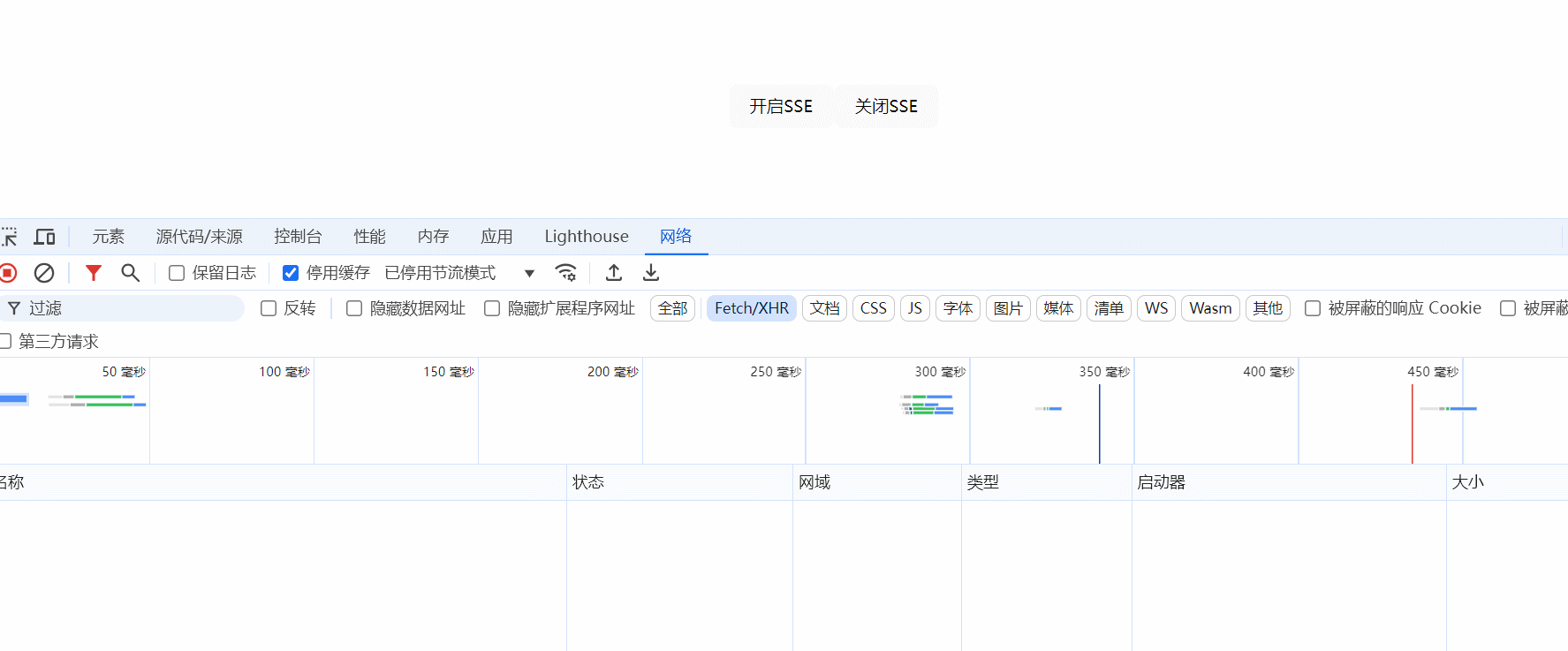This screenshot has width=1568, height=651.
Task: Click the blue DOMContentLoaded timeline marker
Action: 1100,424
